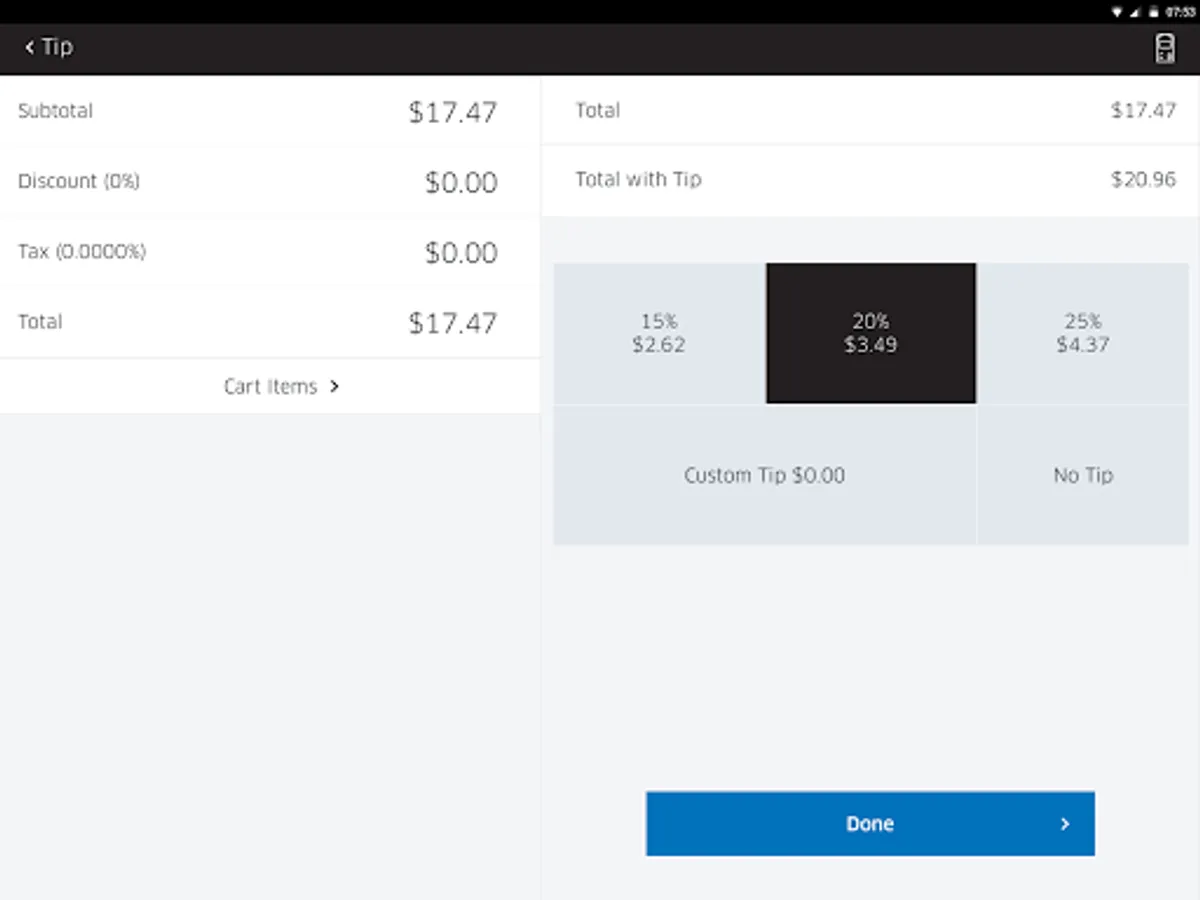Tap the Wi-Fi status bar icon
1200x900 pixels.
coord(1117,12)
